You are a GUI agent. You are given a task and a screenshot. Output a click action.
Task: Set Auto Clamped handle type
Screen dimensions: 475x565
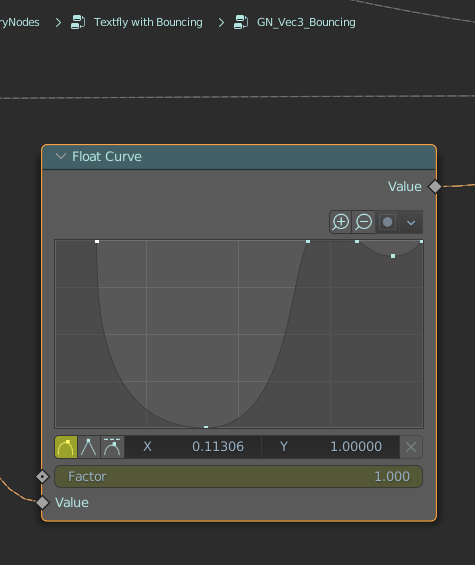112,447
